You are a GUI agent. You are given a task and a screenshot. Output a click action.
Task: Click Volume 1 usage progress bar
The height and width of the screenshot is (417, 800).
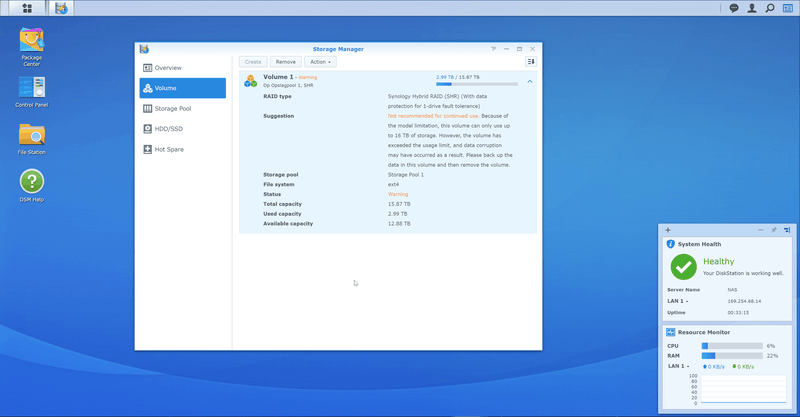477,84
